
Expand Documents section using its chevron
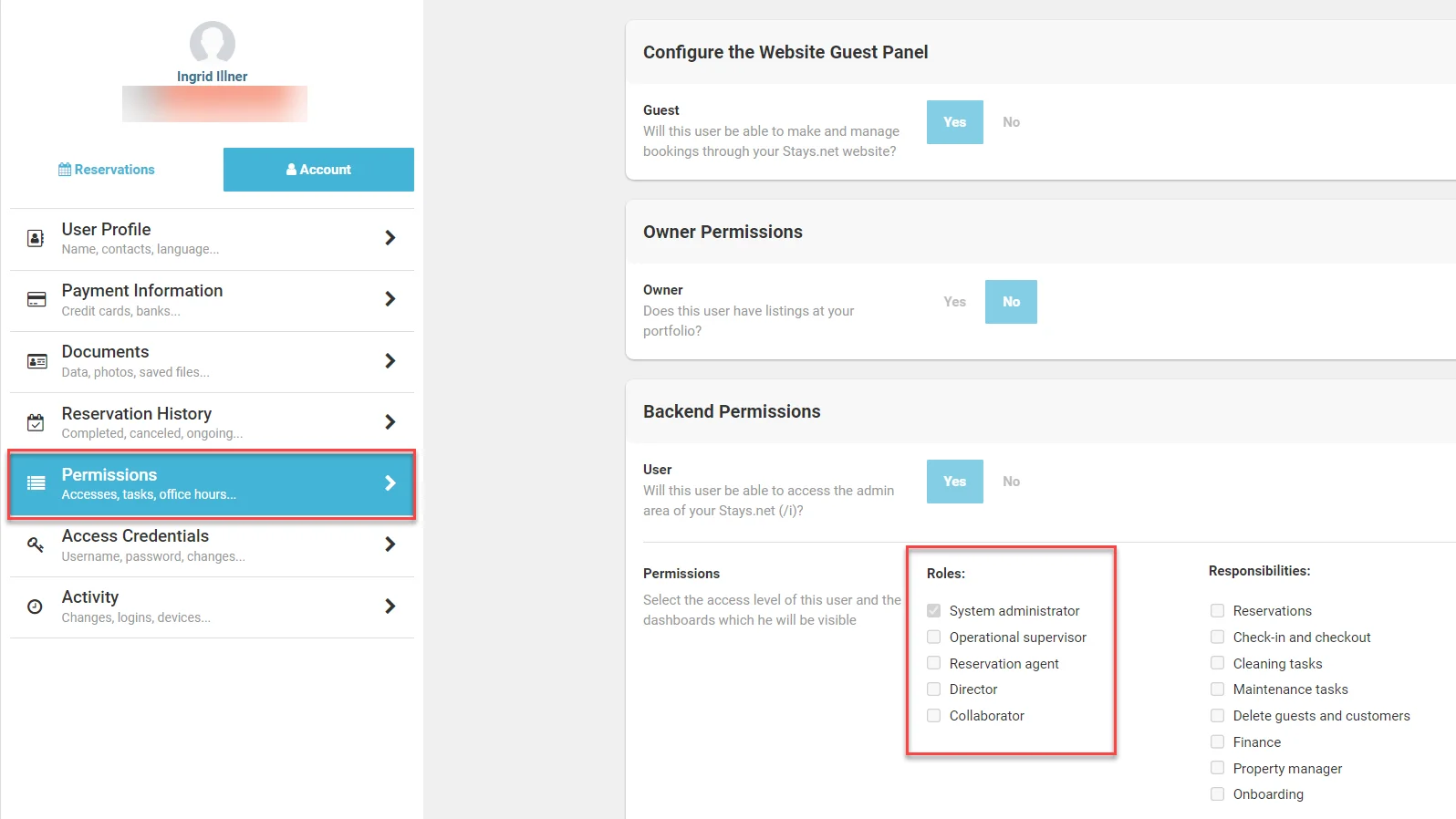click(390, 361)
